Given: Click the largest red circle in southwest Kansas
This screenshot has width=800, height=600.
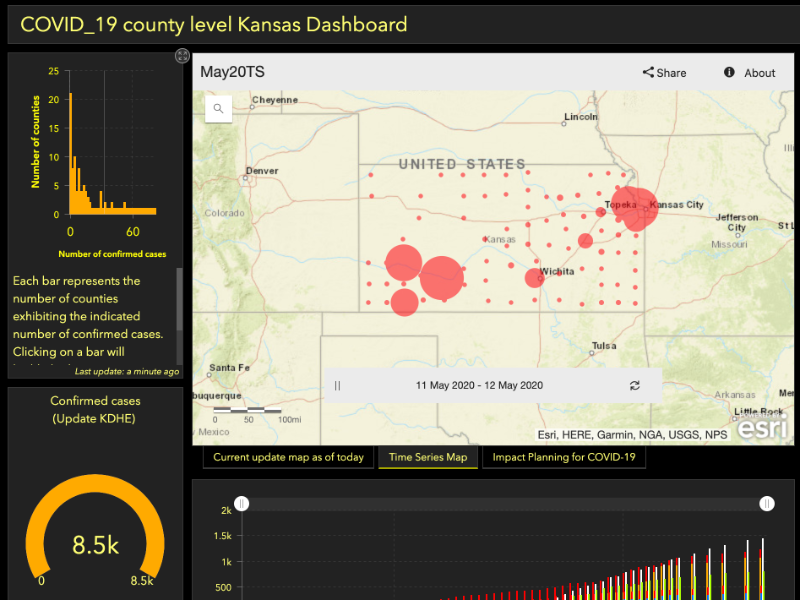Looking at the screenshot, I should [441, 278].
